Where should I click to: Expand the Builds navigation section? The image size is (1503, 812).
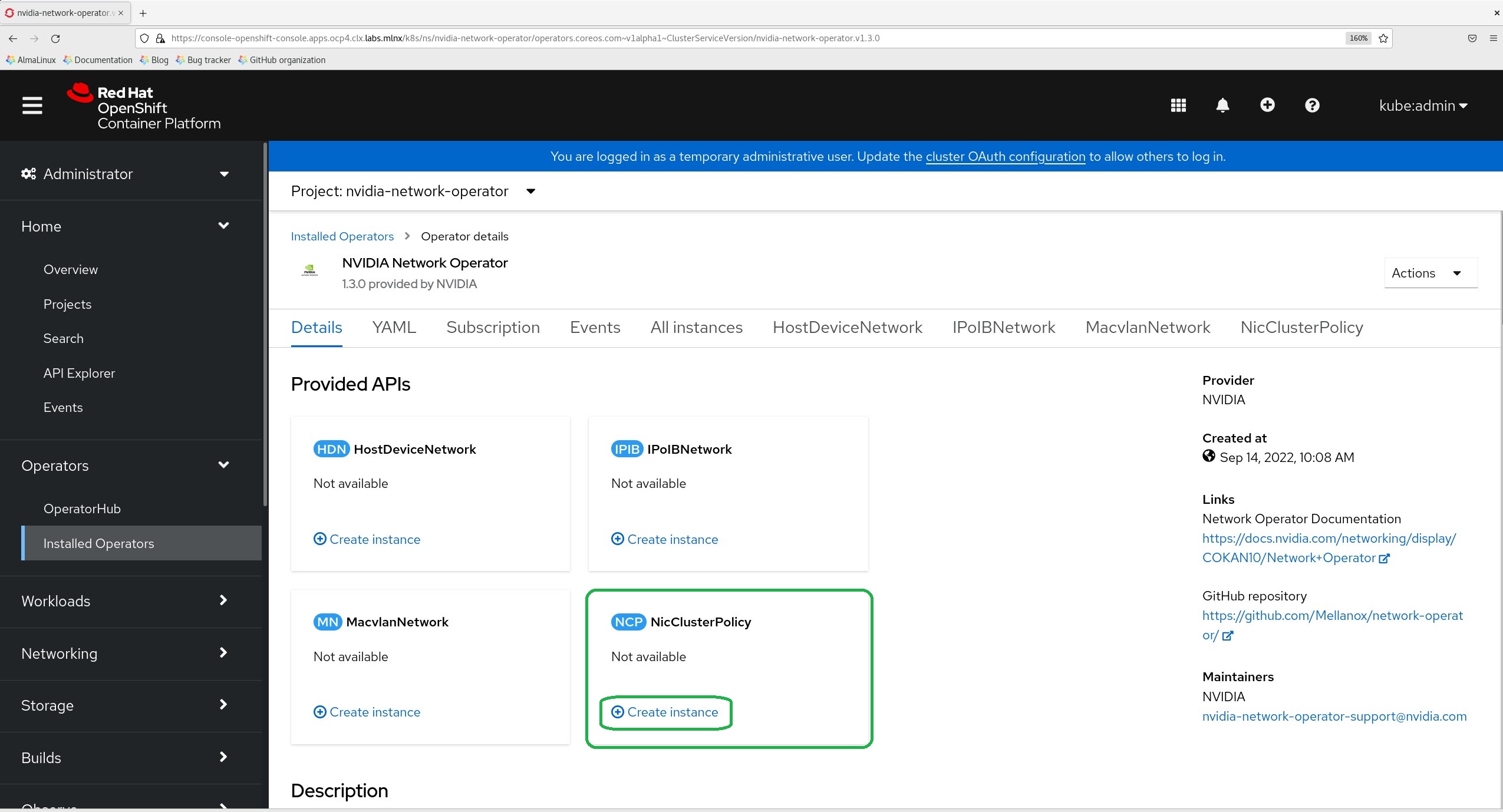(x=125, y=758)
